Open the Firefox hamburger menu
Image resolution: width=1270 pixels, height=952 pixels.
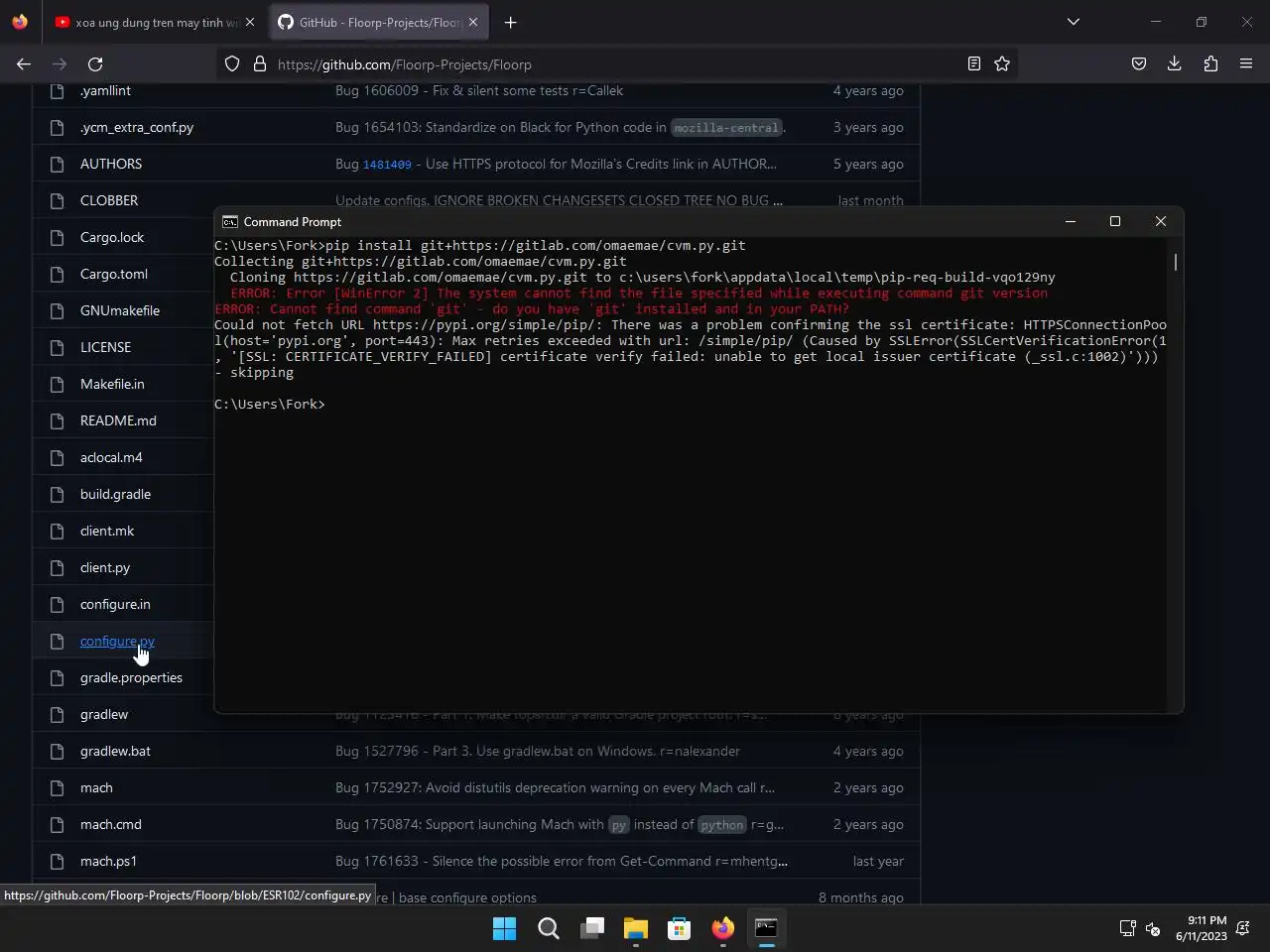pyautogui.click(x=1246, y=64)
